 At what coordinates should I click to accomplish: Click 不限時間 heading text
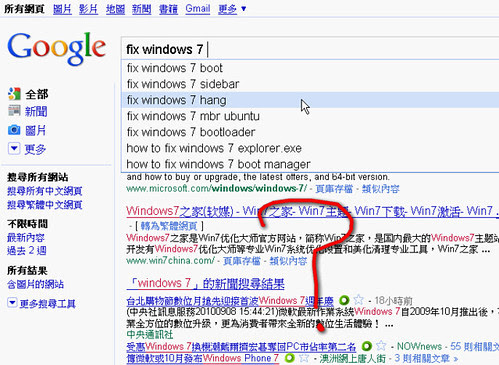27,224
